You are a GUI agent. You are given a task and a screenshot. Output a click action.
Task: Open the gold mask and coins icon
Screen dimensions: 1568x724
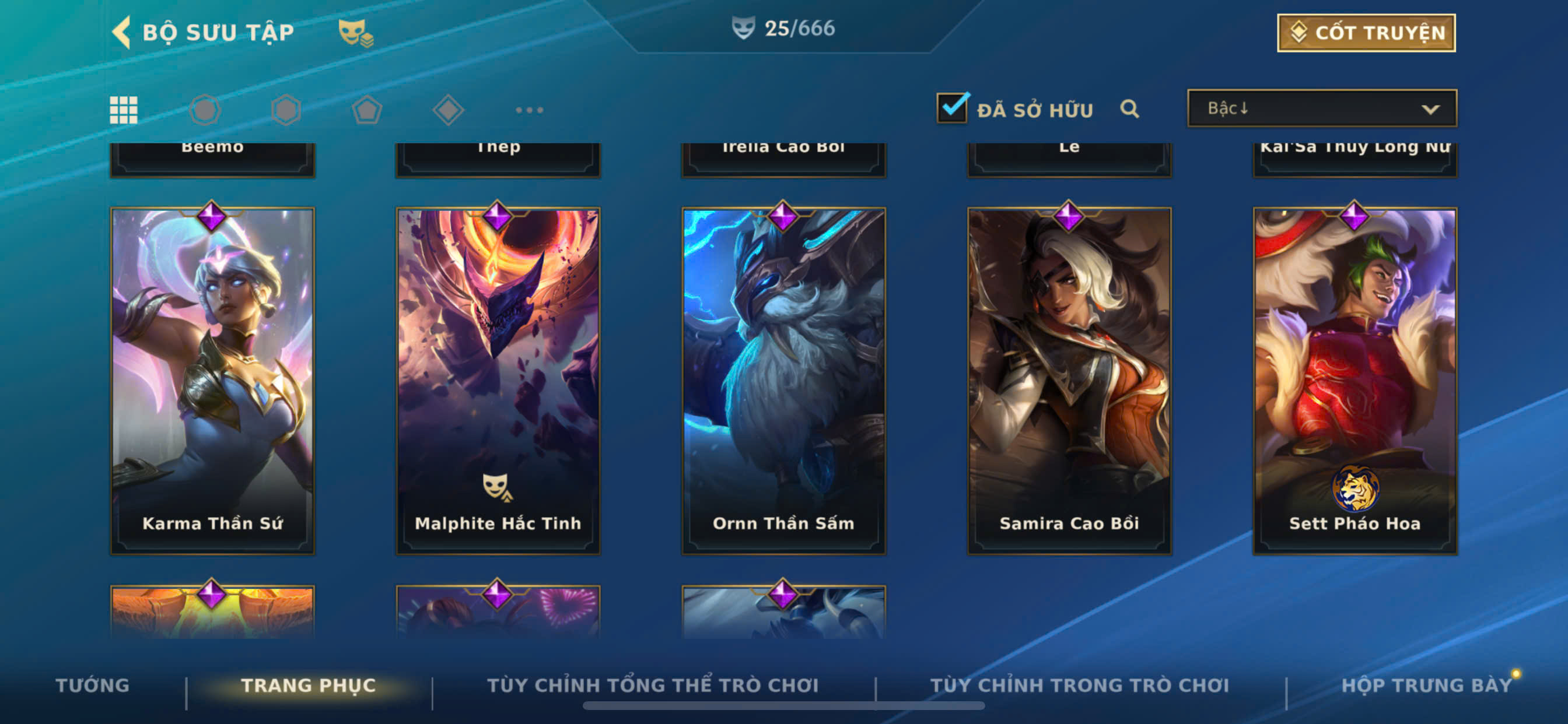356,32
